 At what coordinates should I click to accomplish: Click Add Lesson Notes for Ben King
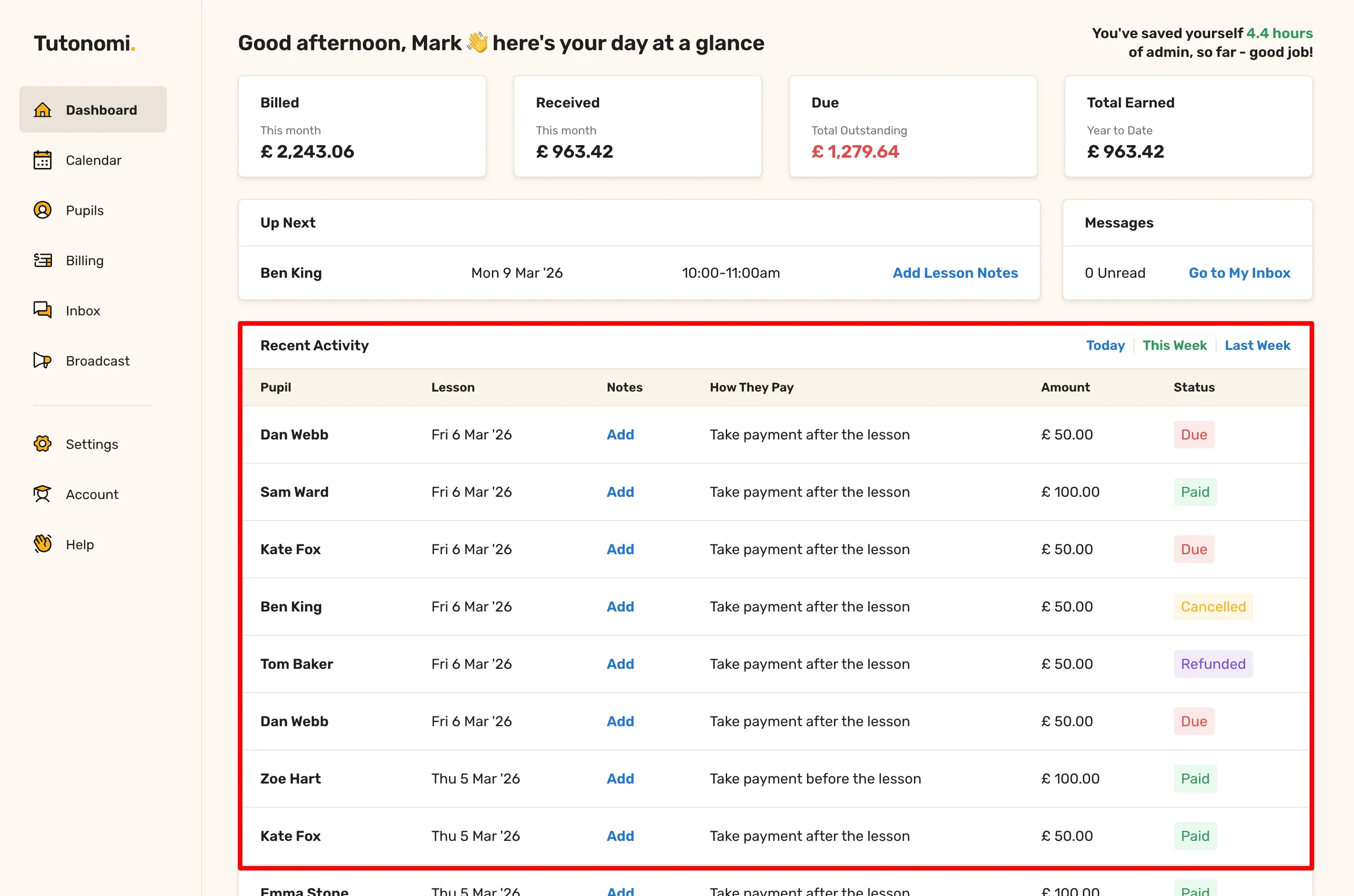(x=955, y=273)
